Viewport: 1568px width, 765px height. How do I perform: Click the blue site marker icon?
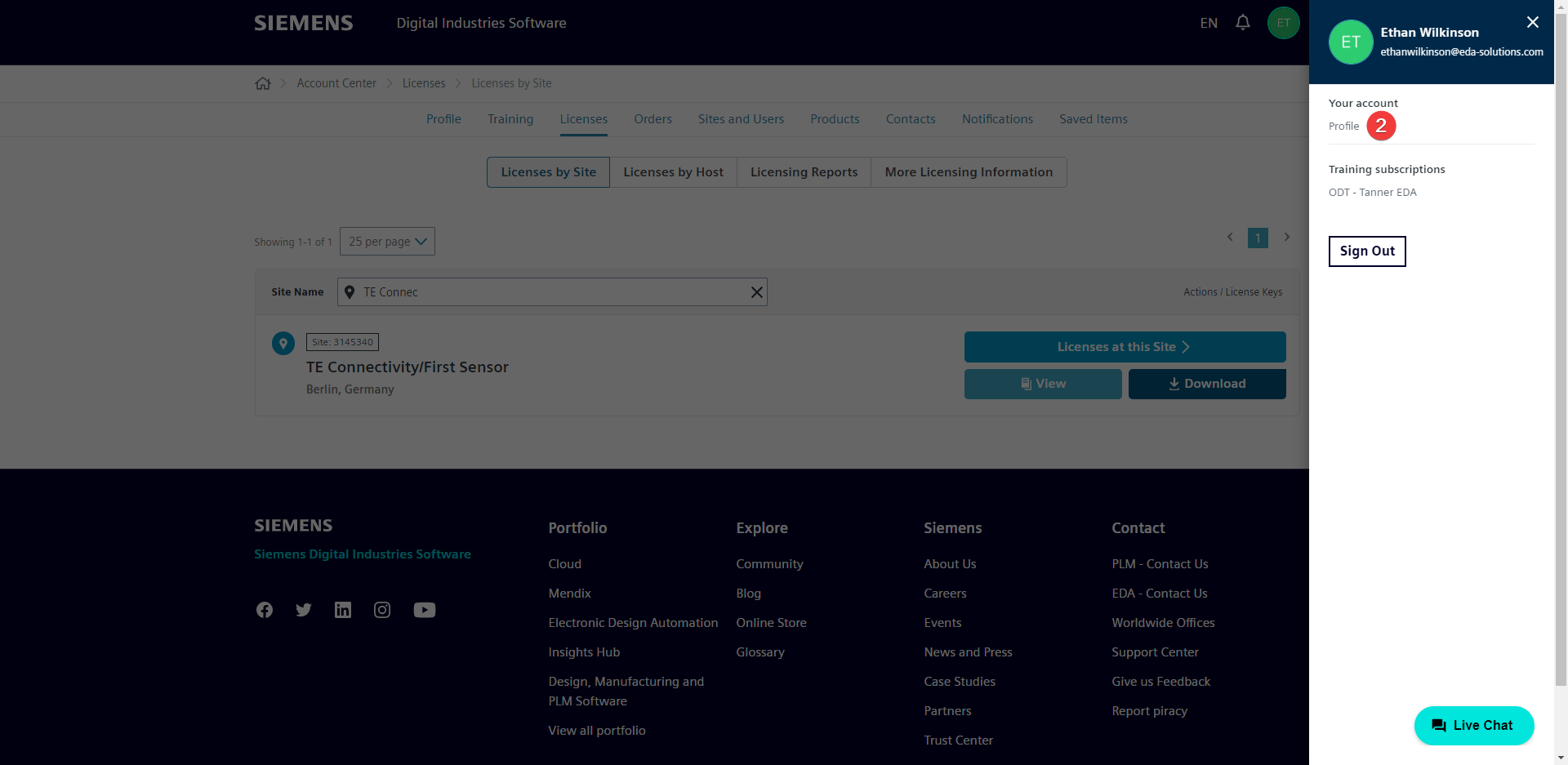(x=283, y=343)
